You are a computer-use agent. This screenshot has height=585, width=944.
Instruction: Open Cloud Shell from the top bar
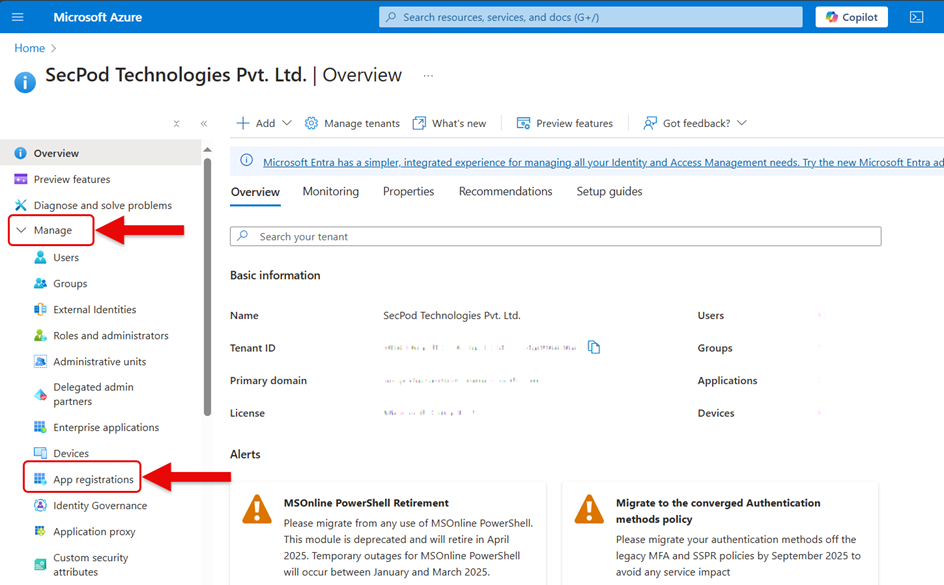(916, 17)
